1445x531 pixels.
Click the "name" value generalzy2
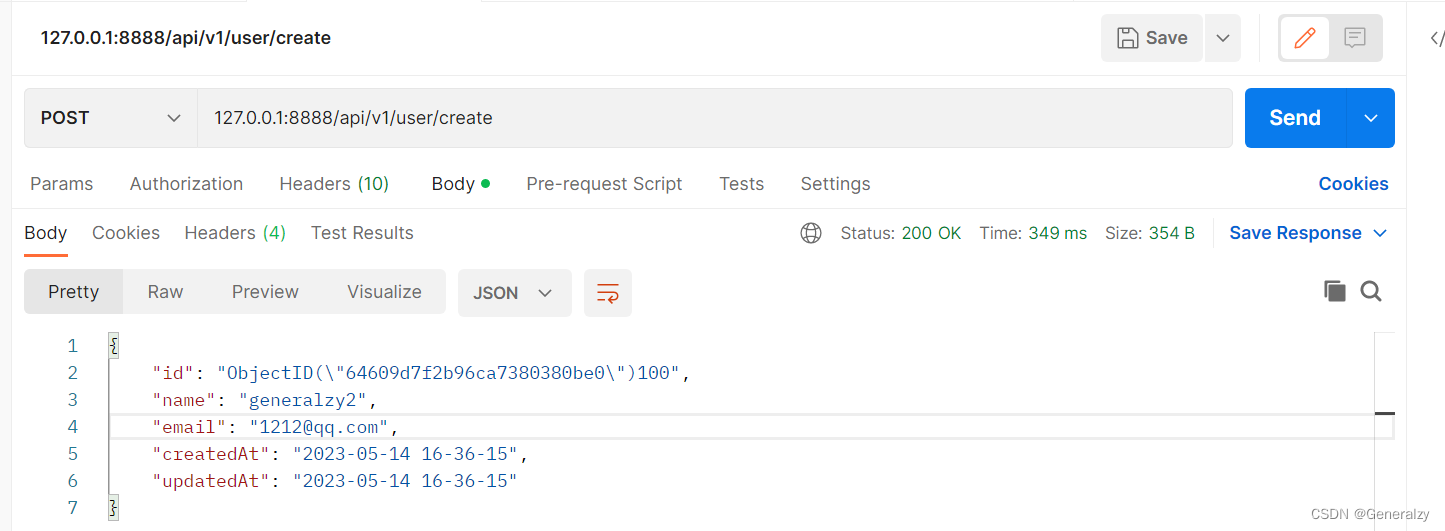tap(304, 400)
